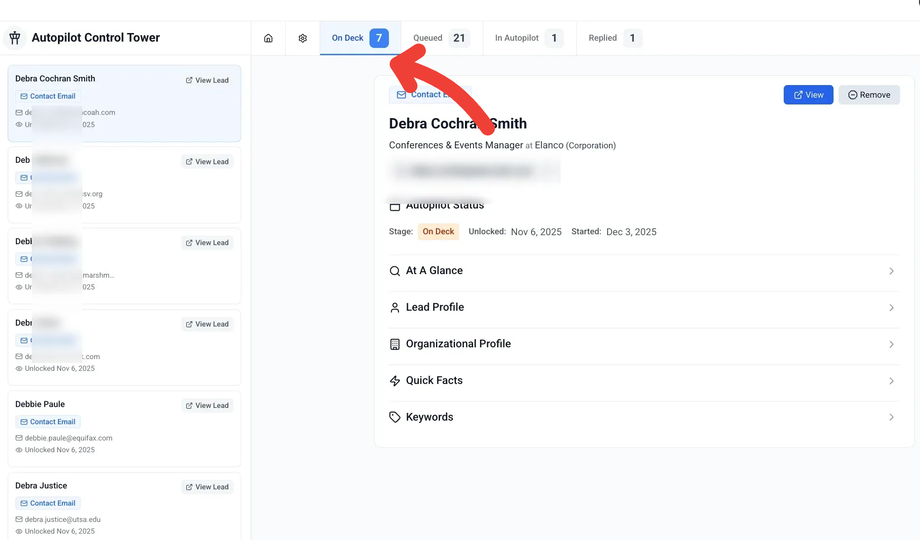
Task: Click the person icon beside Lead Profile
Action: [395, 308]
